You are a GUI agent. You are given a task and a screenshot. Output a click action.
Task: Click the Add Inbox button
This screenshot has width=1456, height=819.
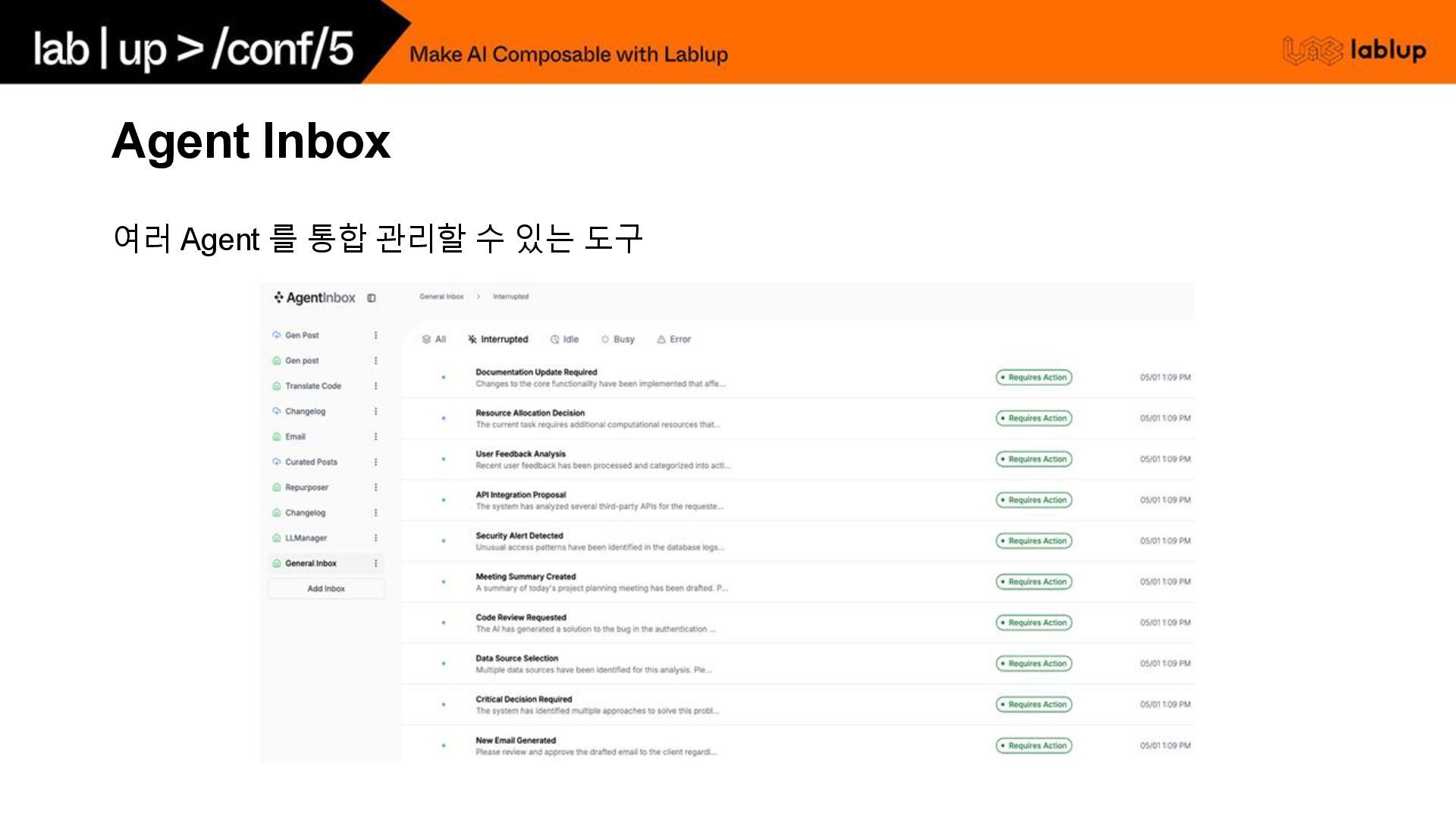[x=326, y=588]
